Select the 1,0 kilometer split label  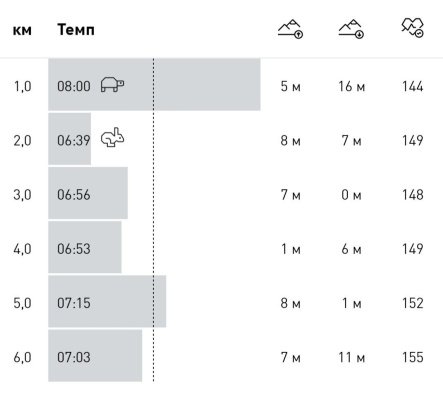click(x=22, y=87)
